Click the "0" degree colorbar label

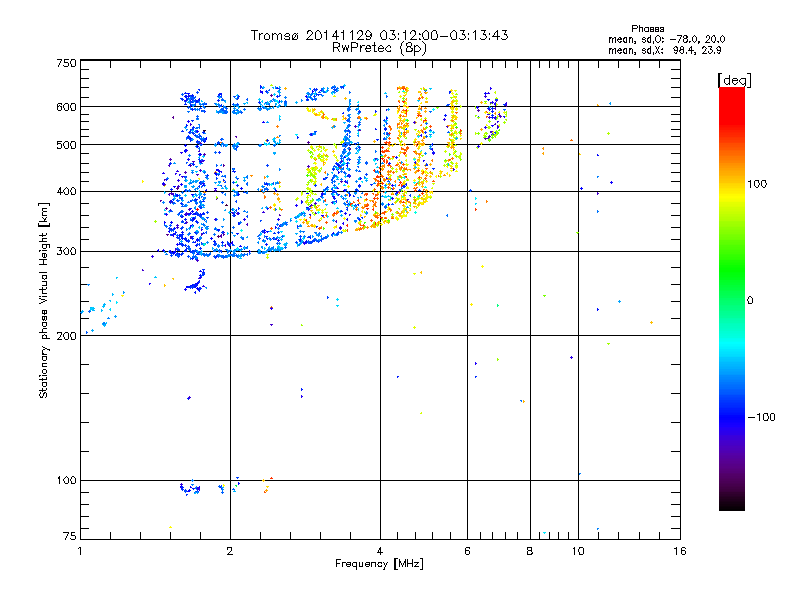click(750, 301)
